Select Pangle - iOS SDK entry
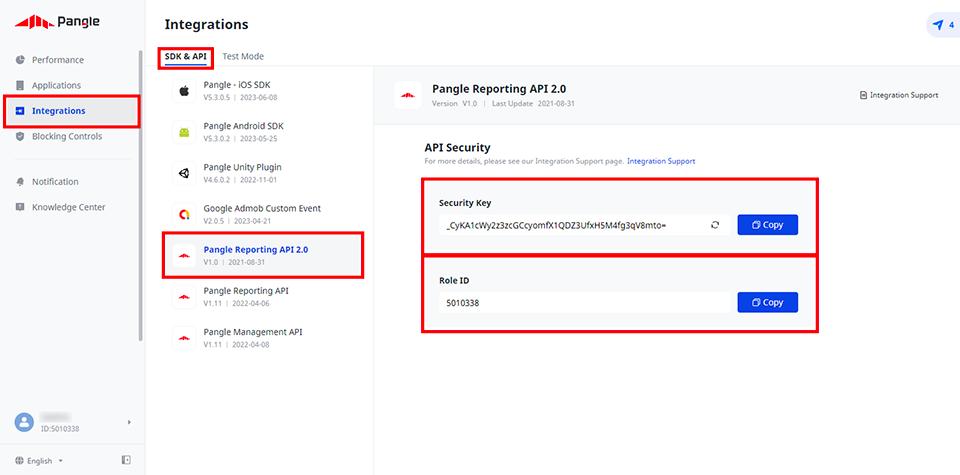 pyautogui.click(x=263, y=90)
